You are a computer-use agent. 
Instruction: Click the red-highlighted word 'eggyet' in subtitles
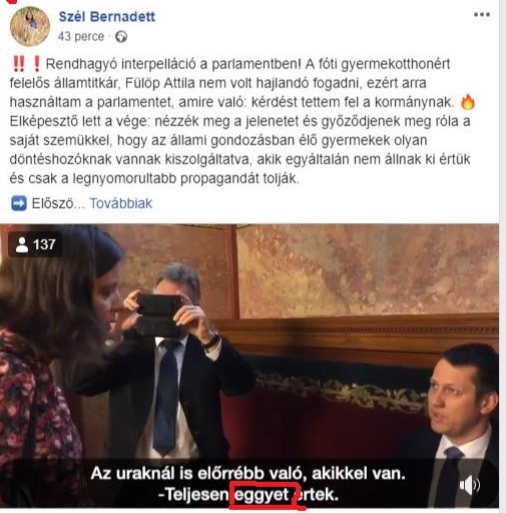click(x=262, y=494)
